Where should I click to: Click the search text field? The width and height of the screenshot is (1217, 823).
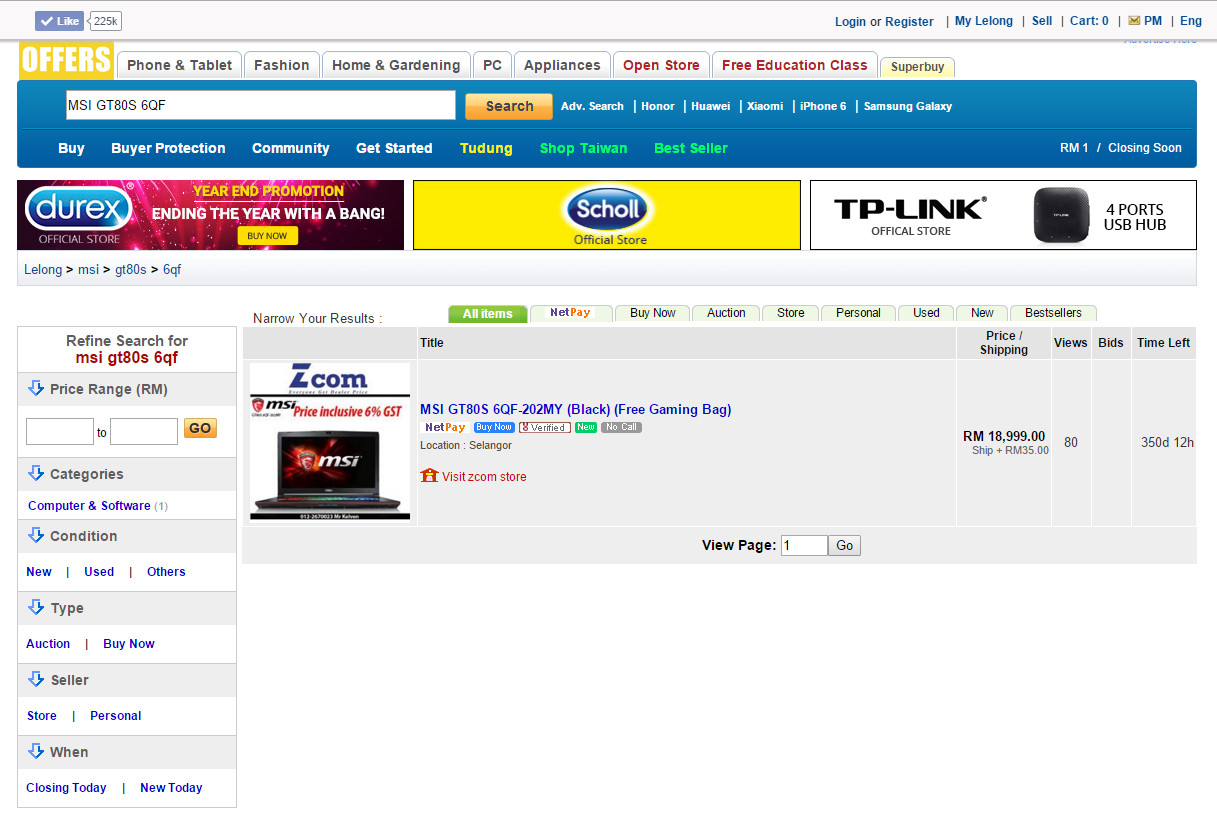[260, 105]
